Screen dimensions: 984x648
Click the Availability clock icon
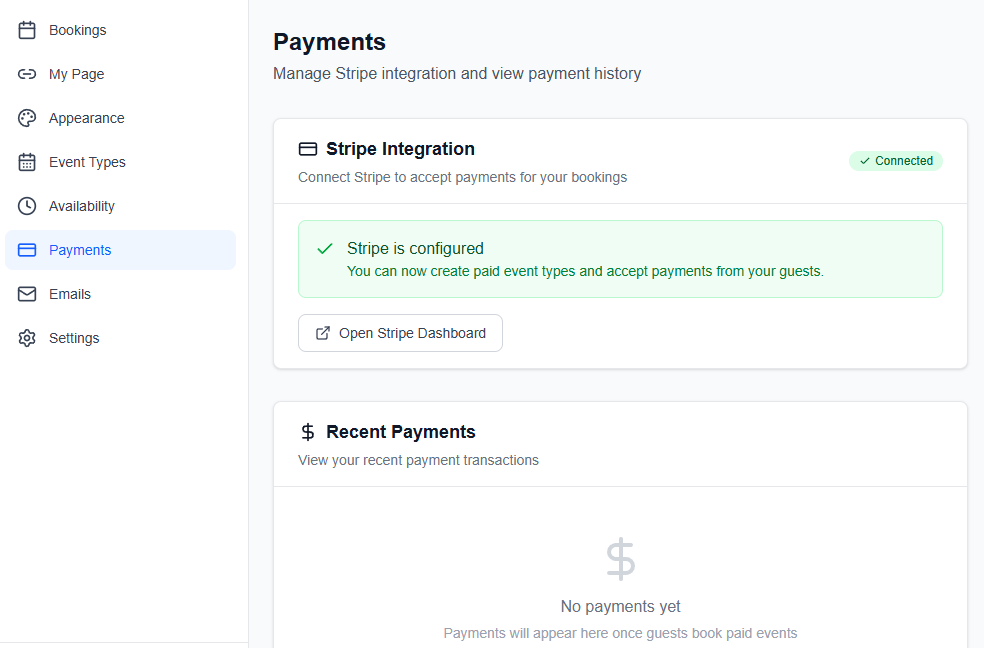click(x=28, y=206)
